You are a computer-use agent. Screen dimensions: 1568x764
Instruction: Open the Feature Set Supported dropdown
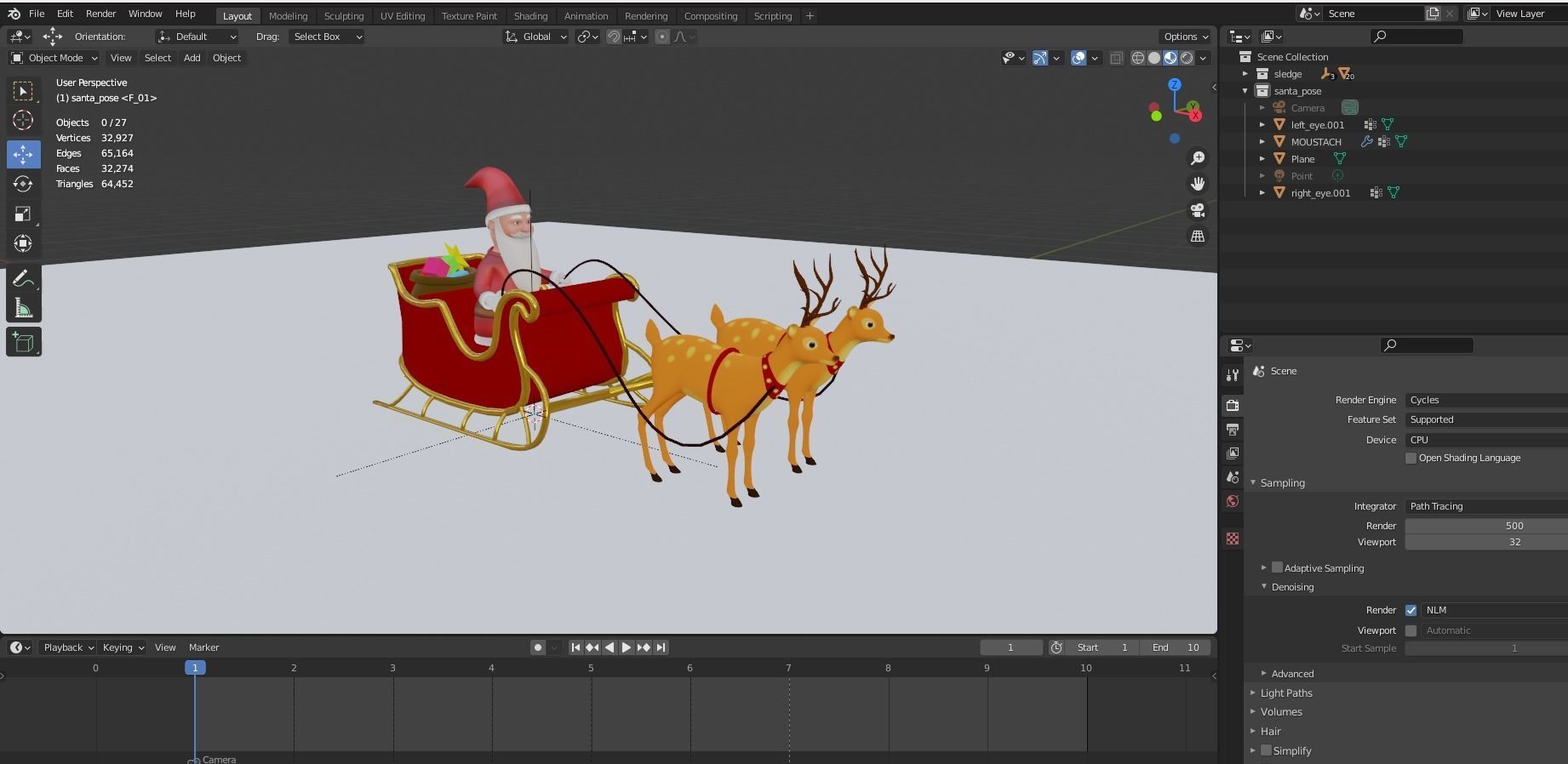pos(1486,419)
